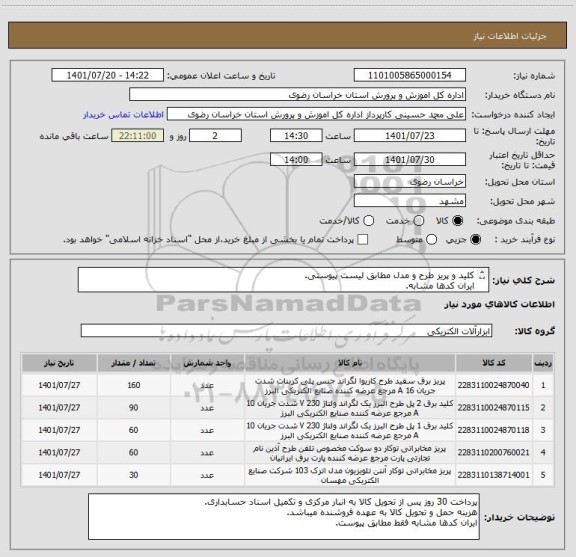576x557 pixels.
Task: Click row 5 product name آنتن تلویزیون
Action: [350, 475]
